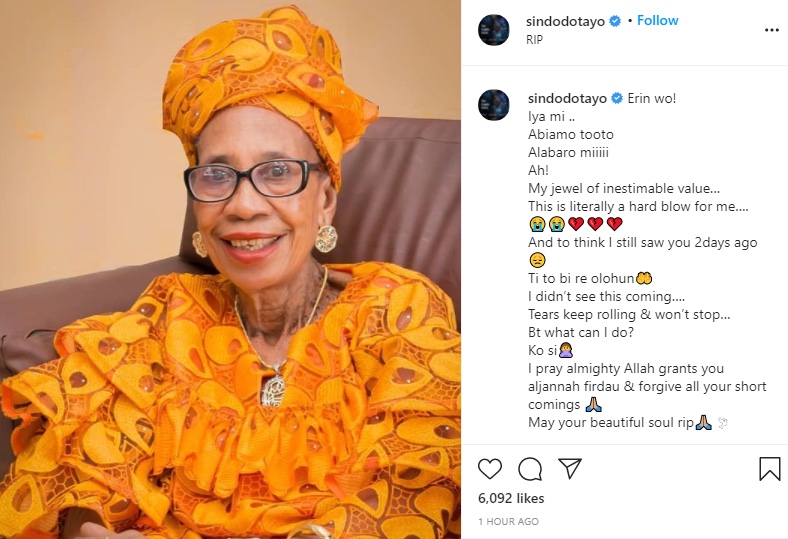Click the photo of woman in orange

point(230,270)
